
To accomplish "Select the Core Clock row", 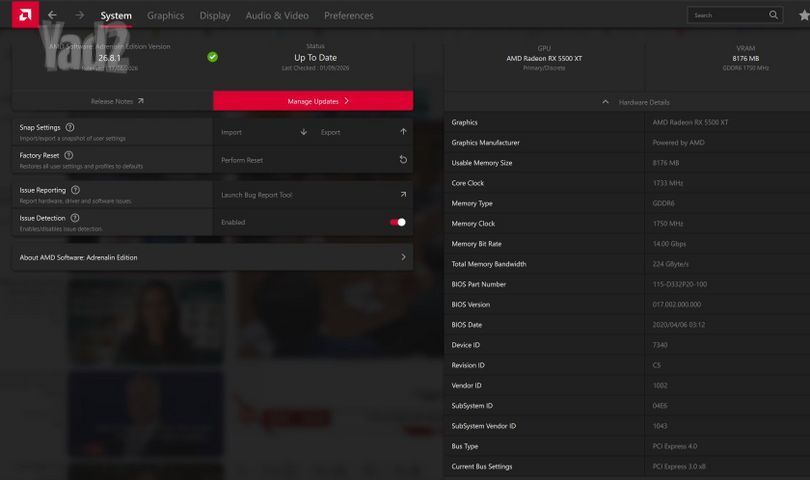I will (x=627, y=183).
